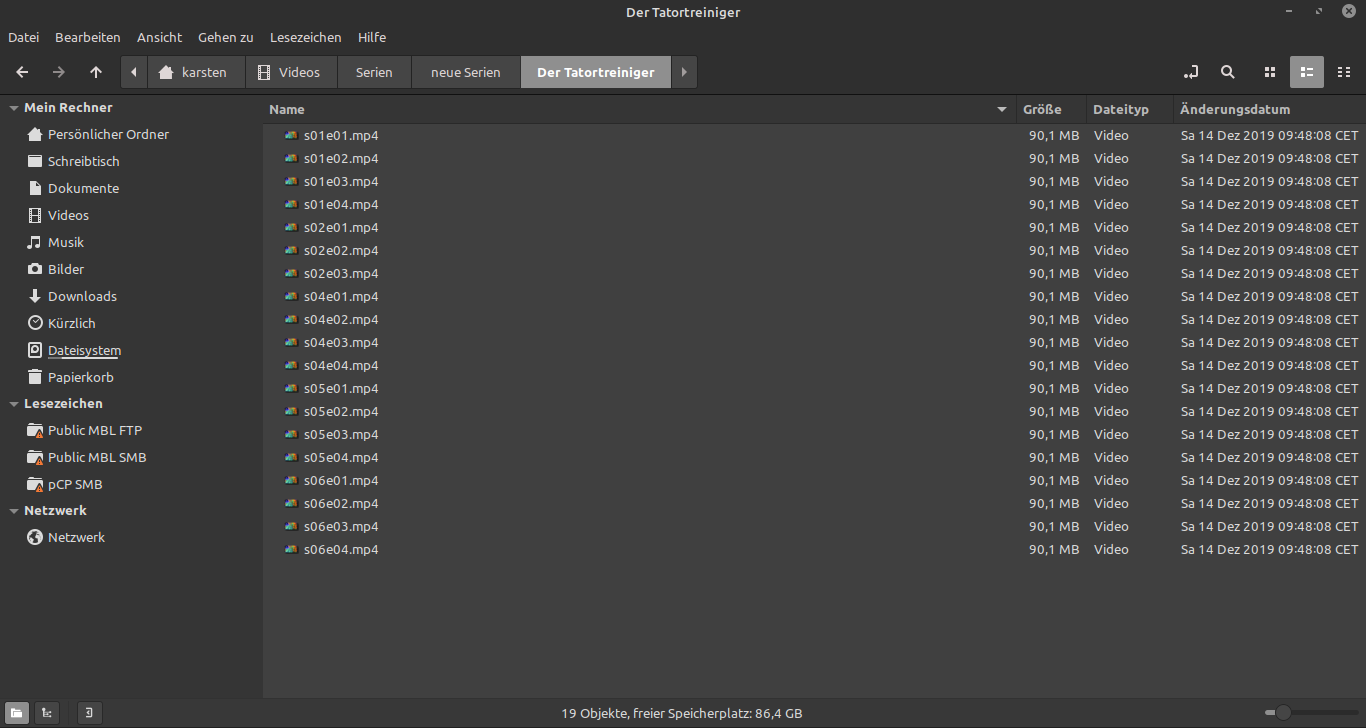
Task: Open the Gehen zu menu
Action: coord(226,37)
